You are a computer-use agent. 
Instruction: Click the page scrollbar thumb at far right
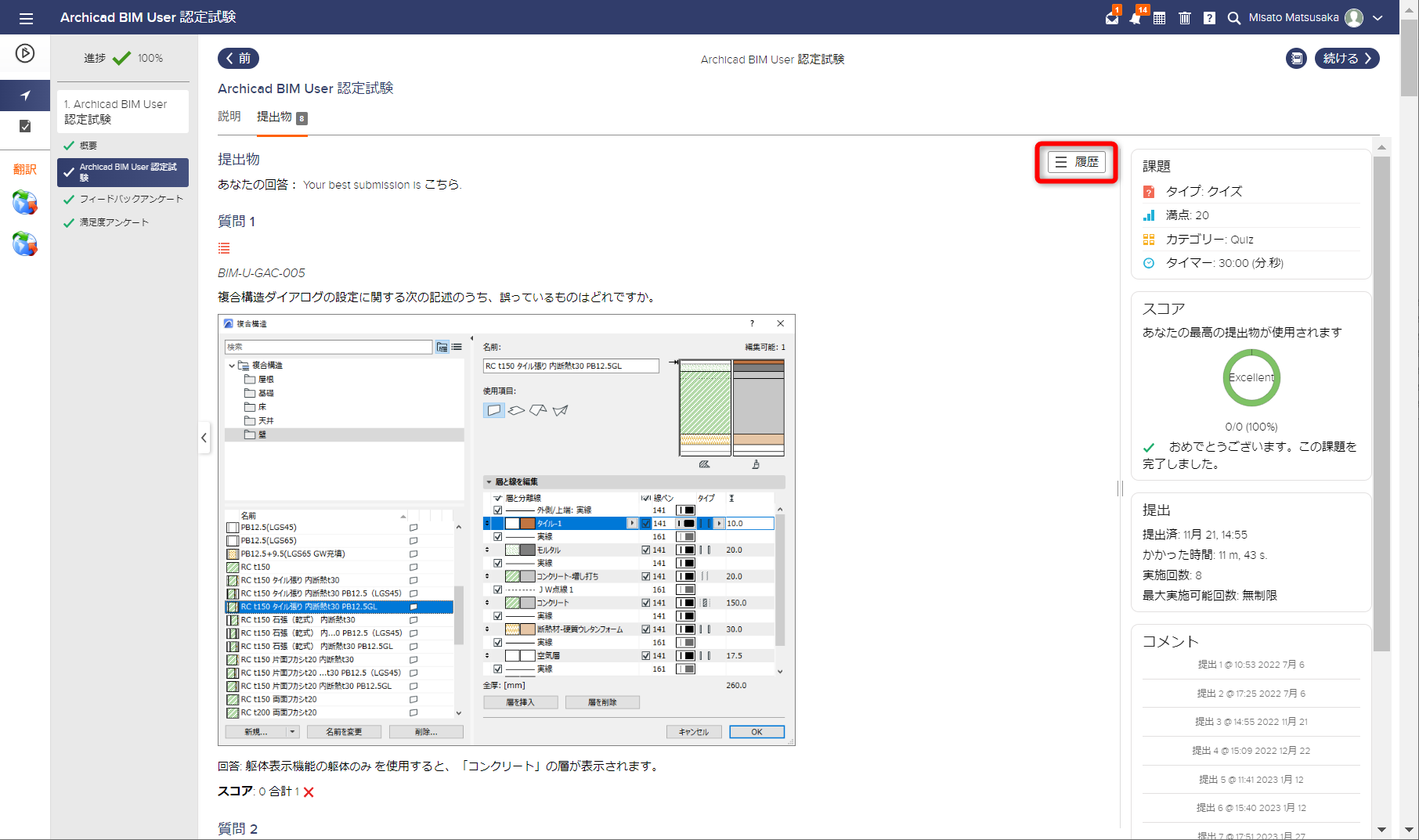point(1410,59)
